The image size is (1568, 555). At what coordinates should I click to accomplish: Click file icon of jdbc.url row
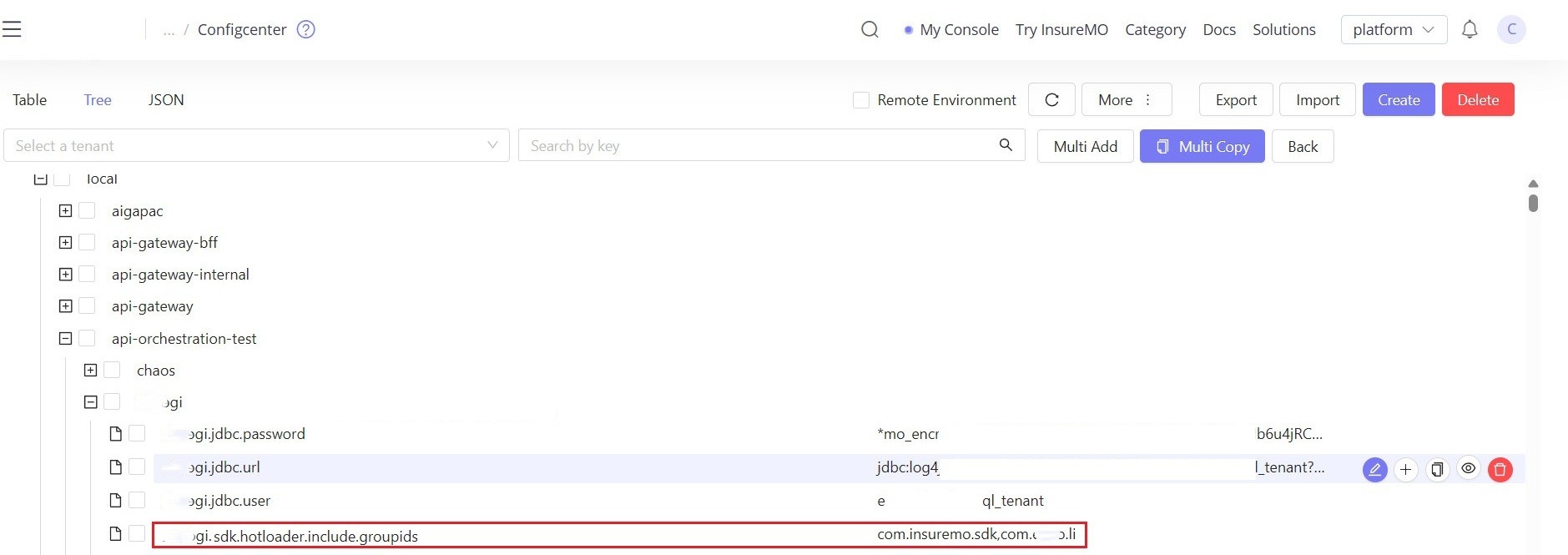click(x=116, y=467)
